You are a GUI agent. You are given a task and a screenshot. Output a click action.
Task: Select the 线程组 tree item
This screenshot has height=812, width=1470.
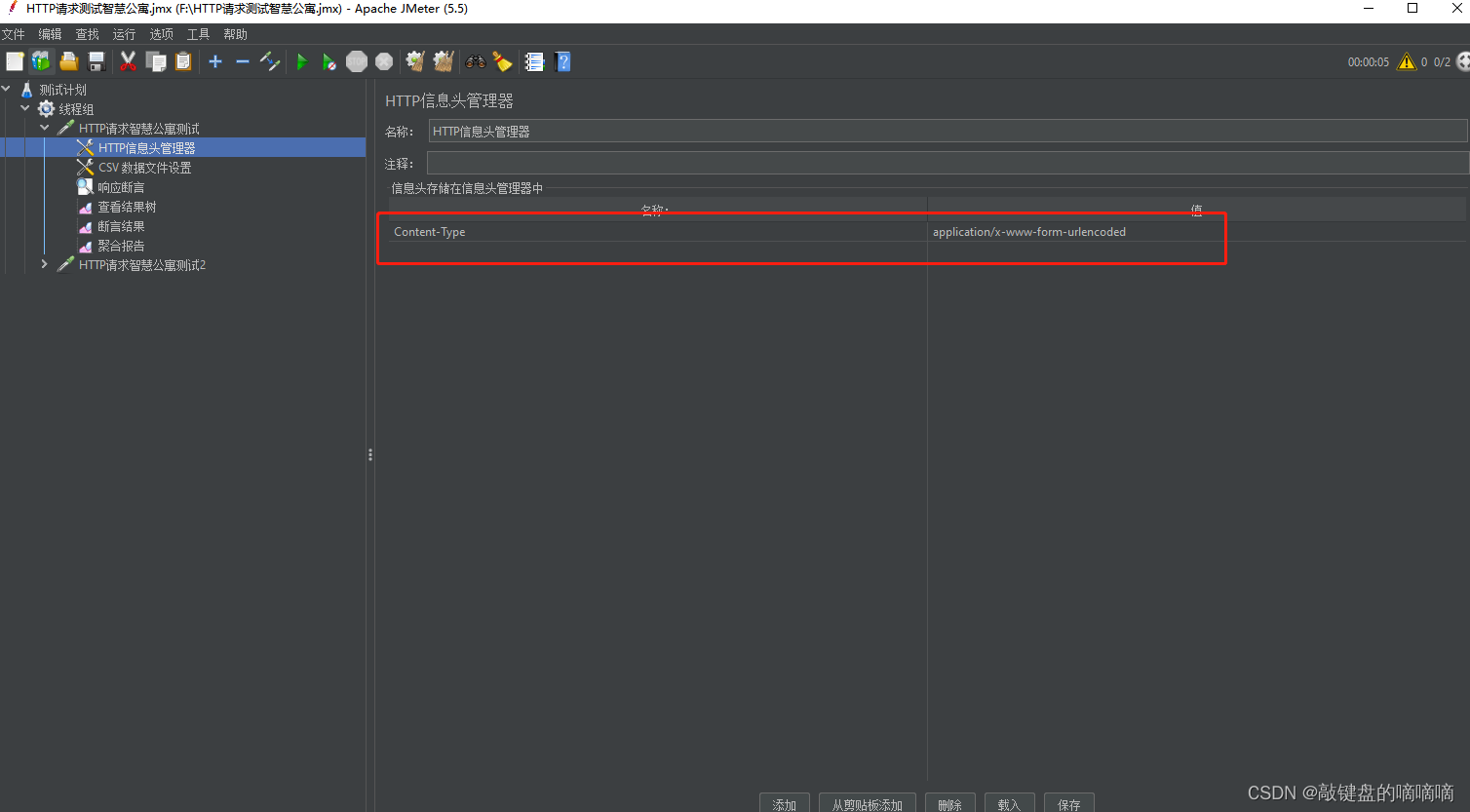coord(76,109)
